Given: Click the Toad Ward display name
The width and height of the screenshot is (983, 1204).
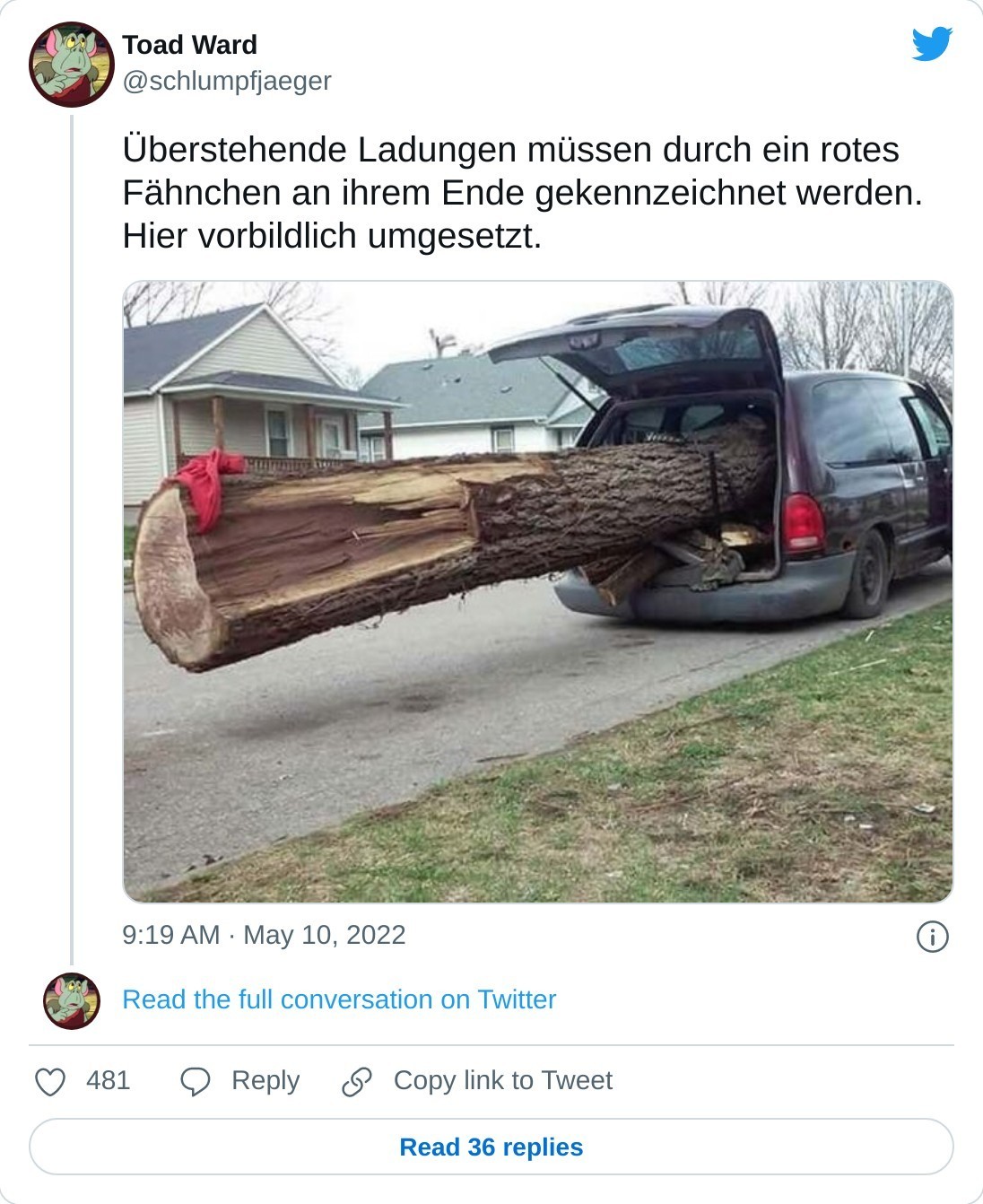Looking at the screenshot, I should (189, 45).
